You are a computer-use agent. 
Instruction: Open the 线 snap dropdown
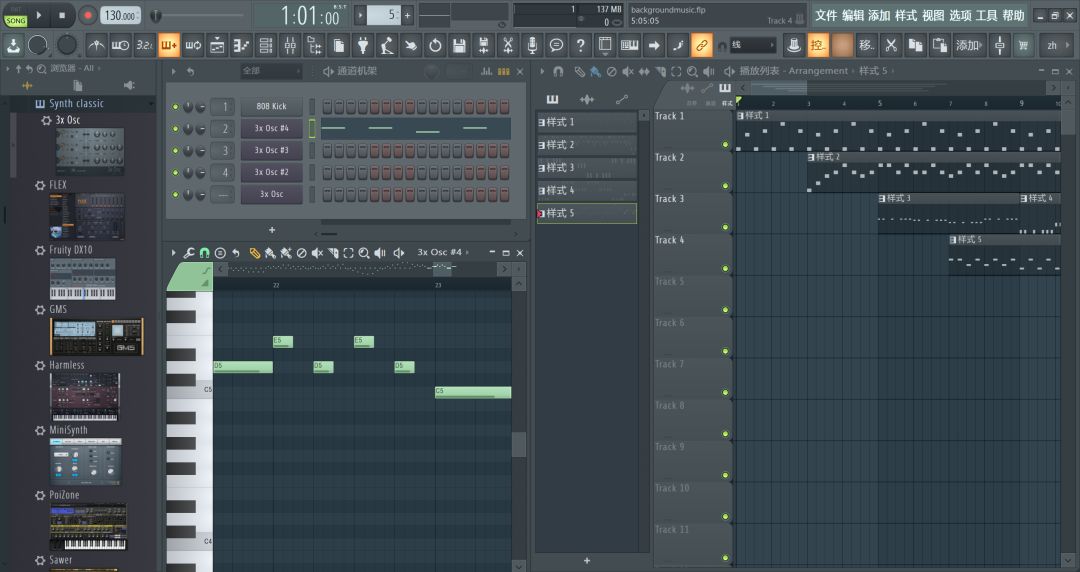[x=752, y=45]
